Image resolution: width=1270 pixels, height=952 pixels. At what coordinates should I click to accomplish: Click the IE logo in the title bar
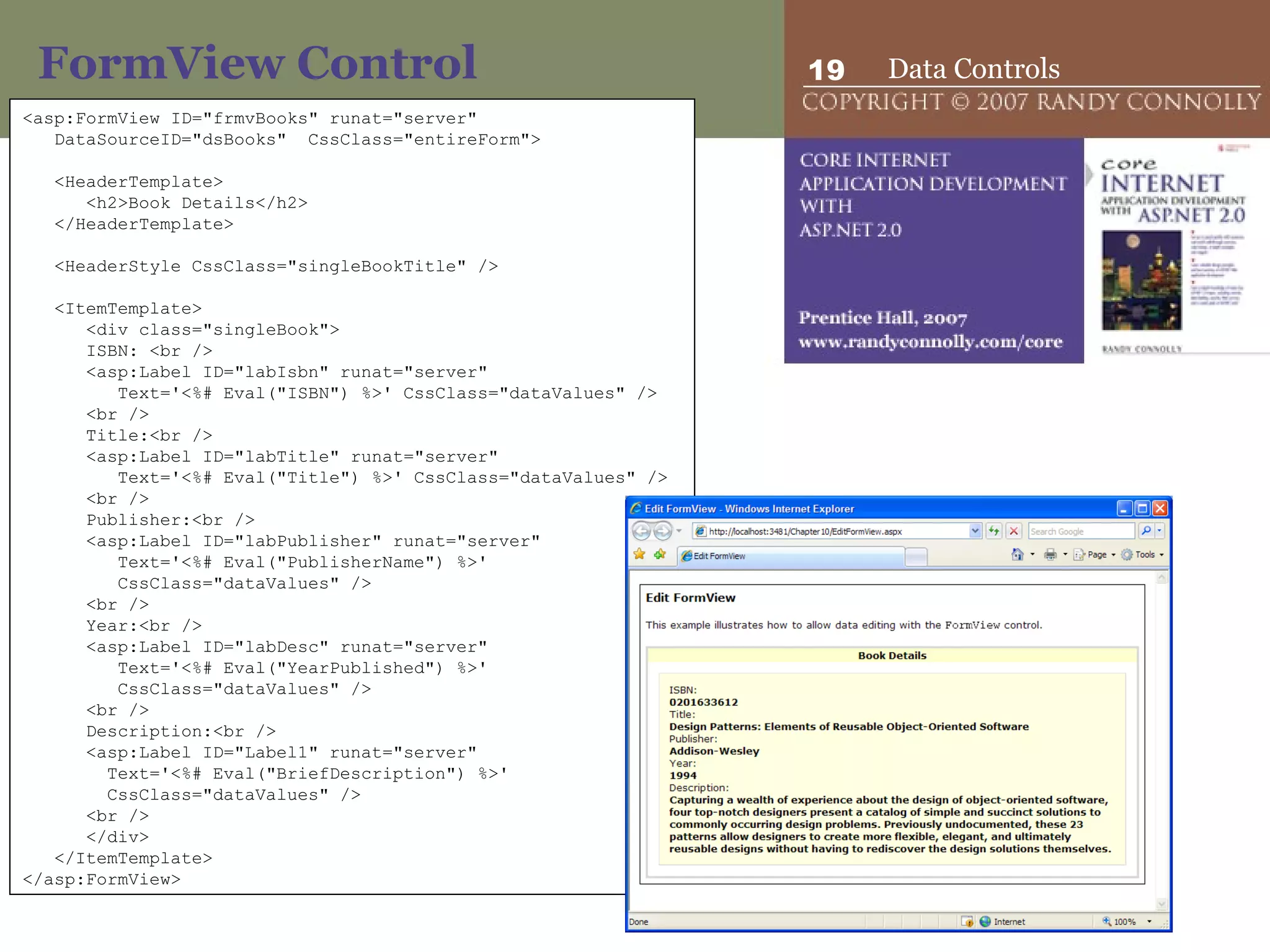(636, 509)
